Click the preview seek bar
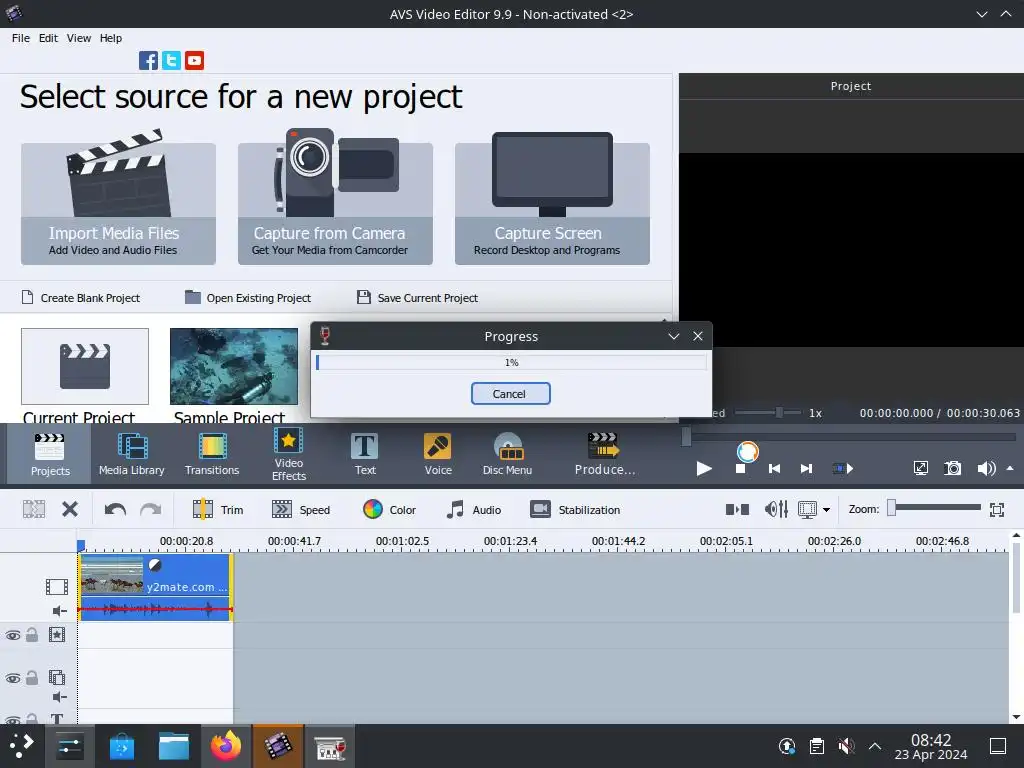 849,437
